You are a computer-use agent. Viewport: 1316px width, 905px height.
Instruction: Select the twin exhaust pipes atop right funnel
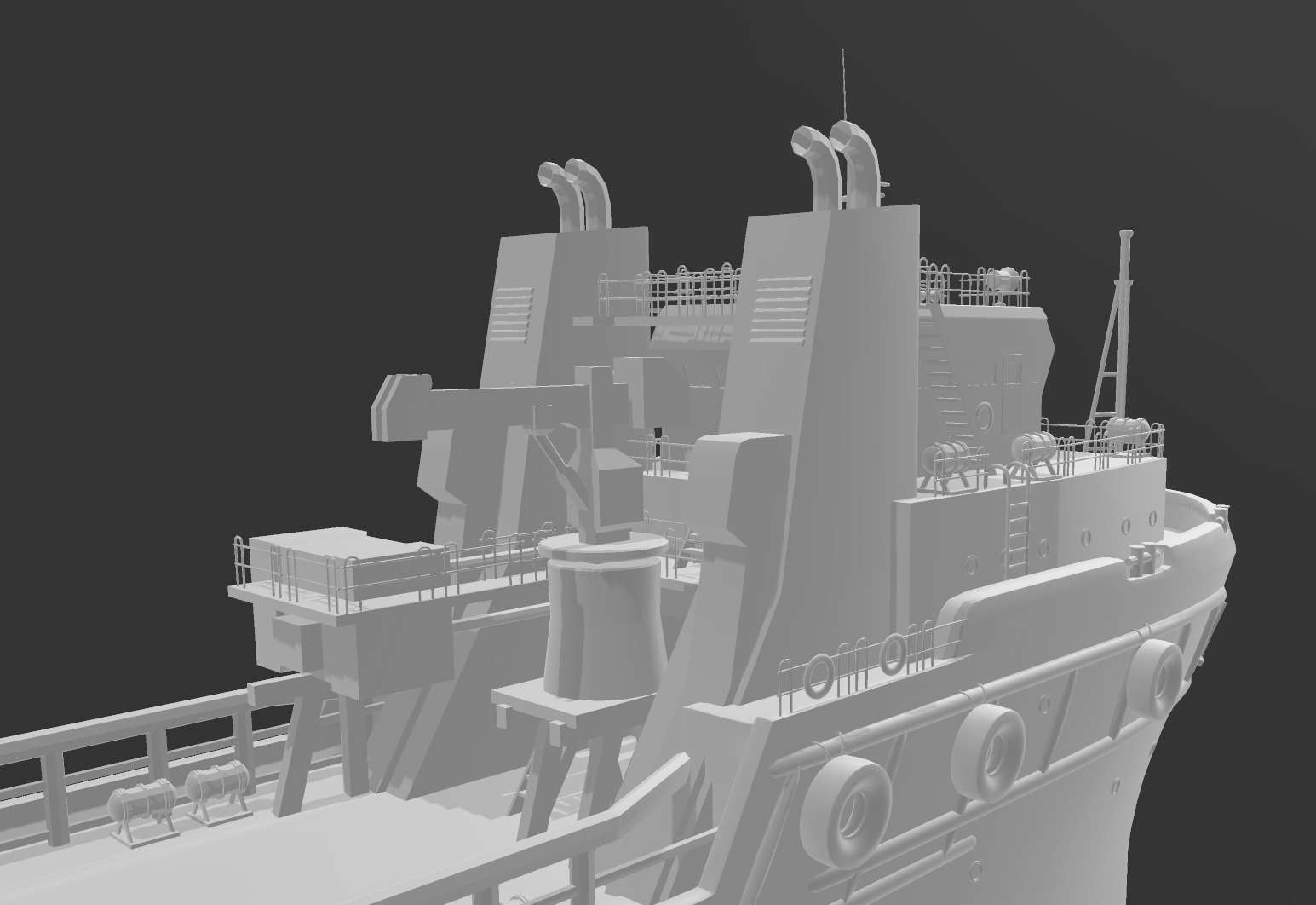click(835, 164)
